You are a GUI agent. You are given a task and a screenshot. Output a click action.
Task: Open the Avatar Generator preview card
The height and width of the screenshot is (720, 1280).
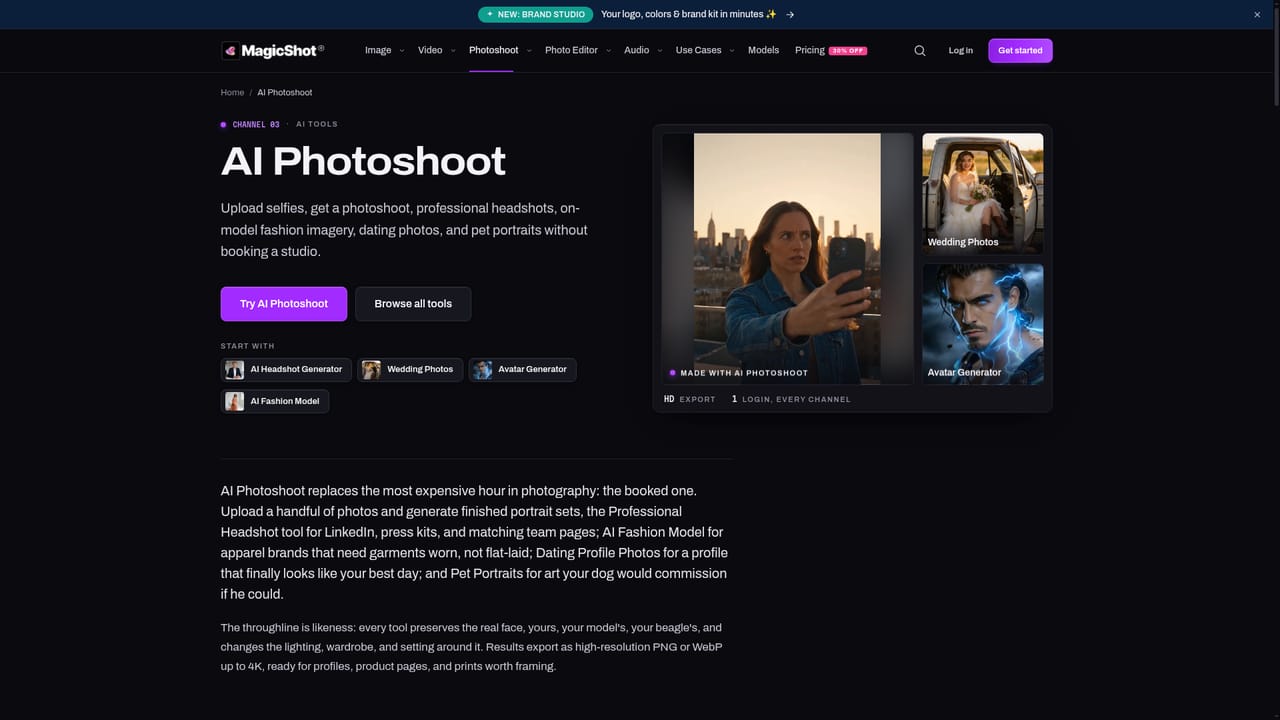(x=982, y=324)
